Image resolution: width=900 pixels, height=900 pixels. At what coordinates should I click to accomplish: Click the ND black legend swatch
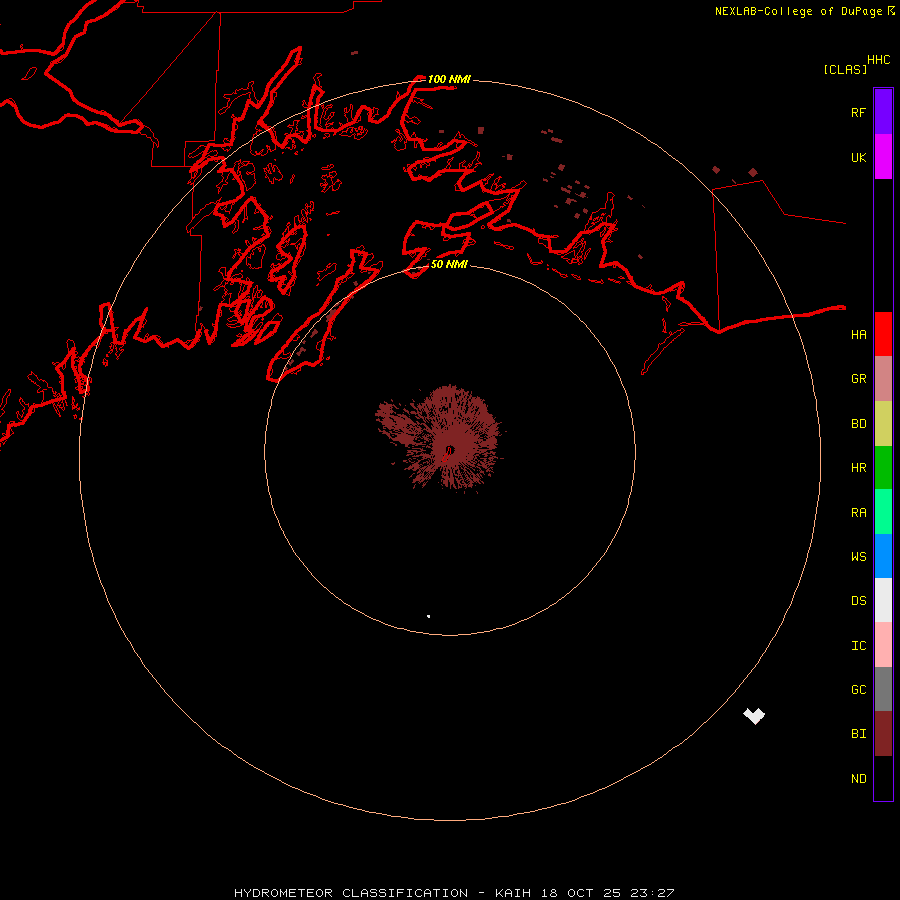[x=883, y=778]
